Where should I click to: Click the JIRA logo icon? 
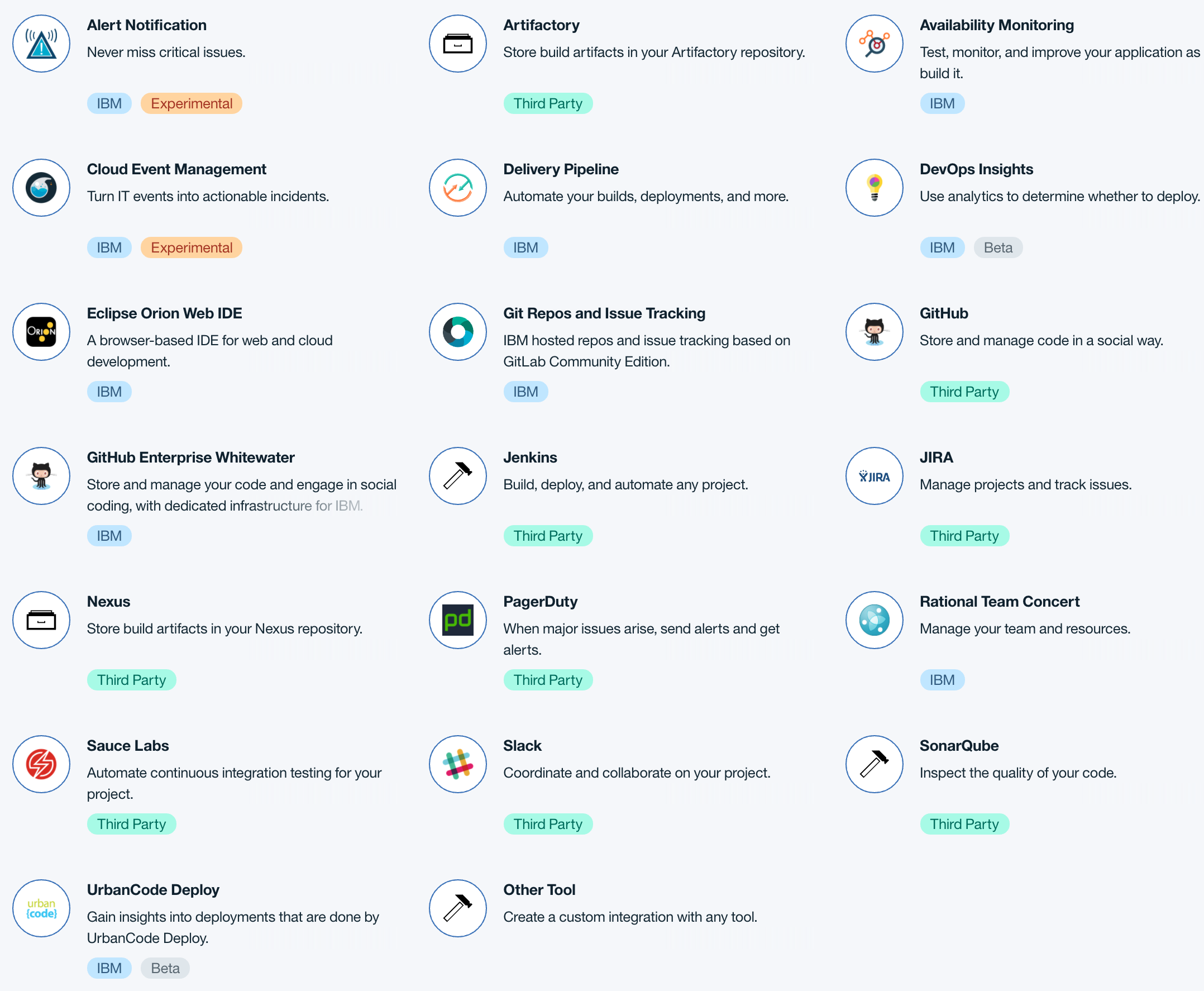(x=874, y=476)
